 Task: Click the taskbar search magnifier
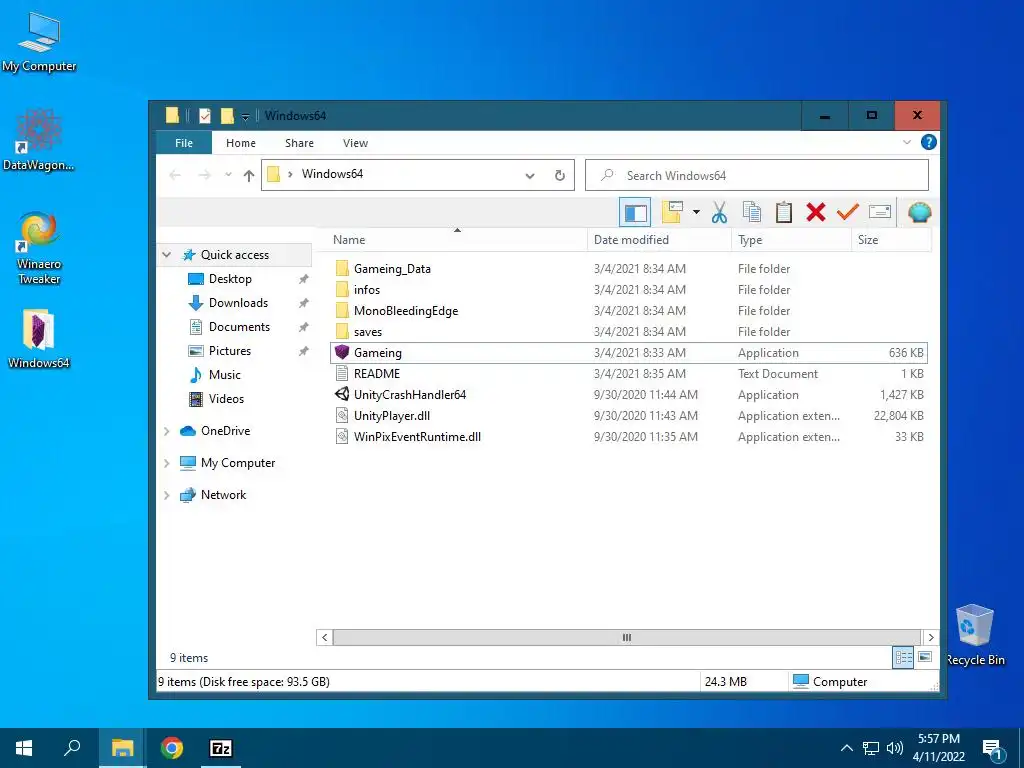point(72,748)
